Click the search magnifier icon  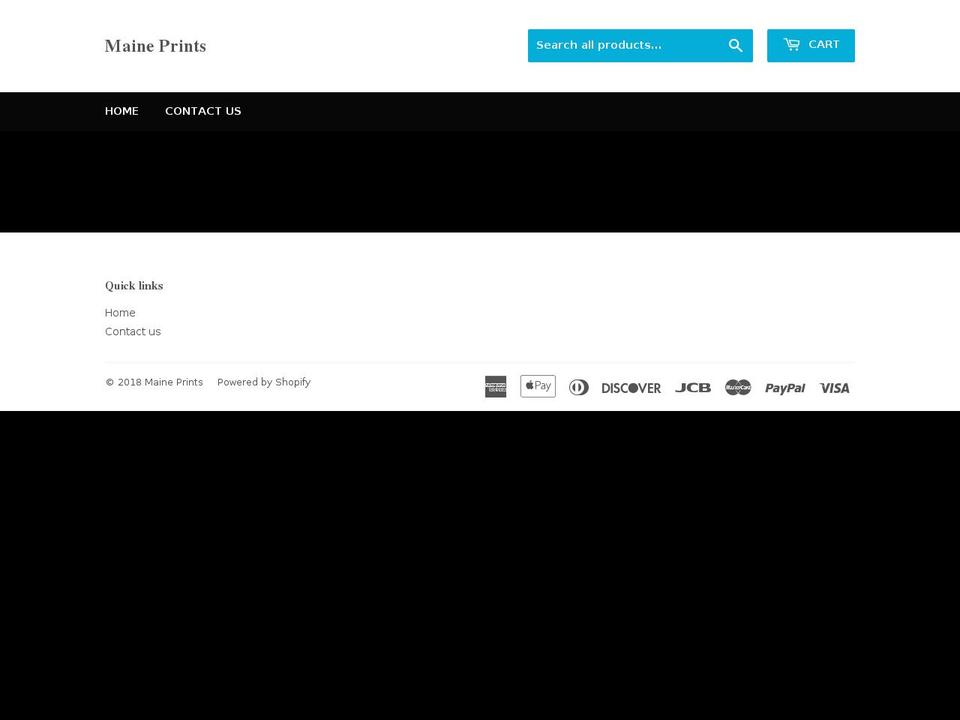(x=735, y=45)
